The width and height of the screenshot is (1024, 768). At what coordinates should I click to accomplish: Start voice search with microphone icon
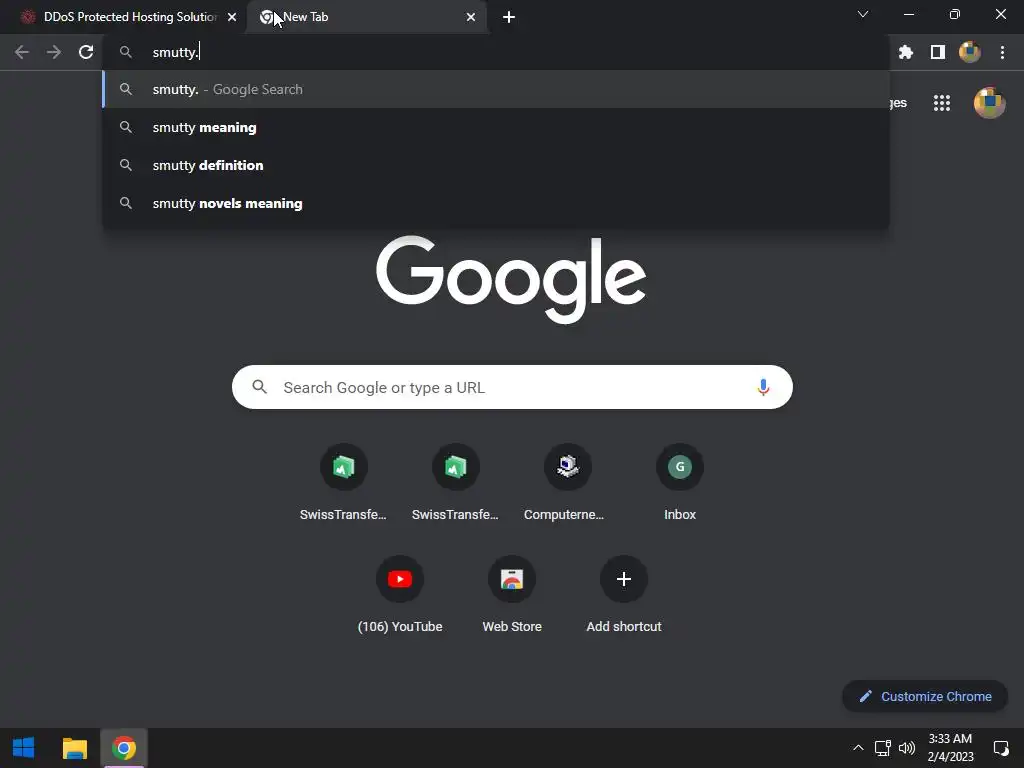point(763,387)
